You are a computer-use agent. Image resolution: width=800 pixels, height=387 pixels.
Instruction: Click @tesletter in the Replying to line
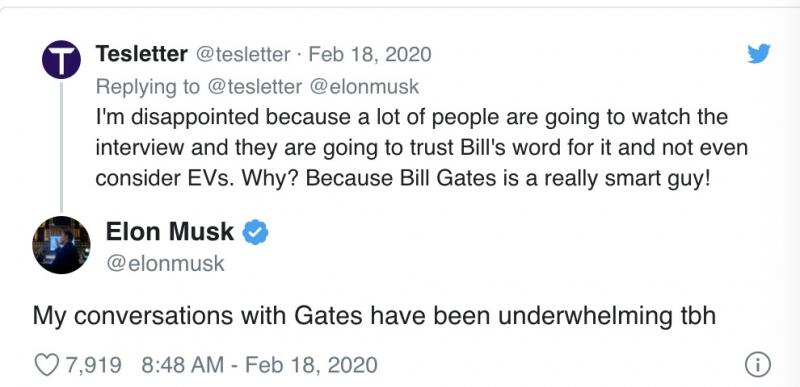[255, 87]
